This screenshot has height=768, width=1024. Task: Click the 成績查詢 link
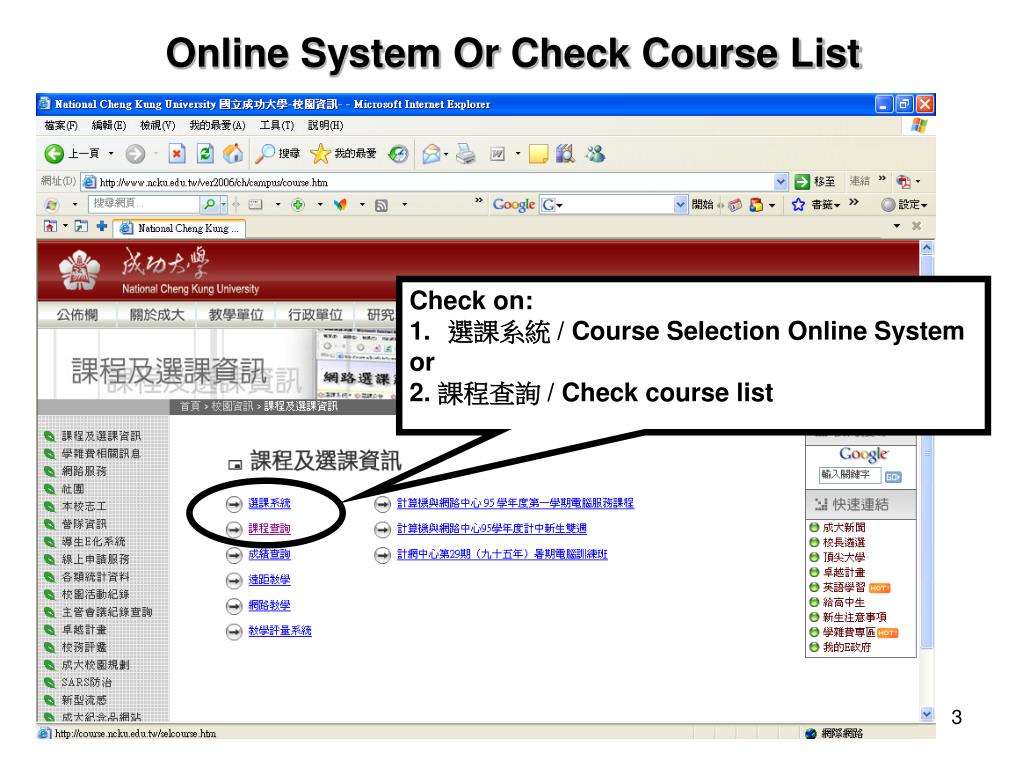pos(269,554)
